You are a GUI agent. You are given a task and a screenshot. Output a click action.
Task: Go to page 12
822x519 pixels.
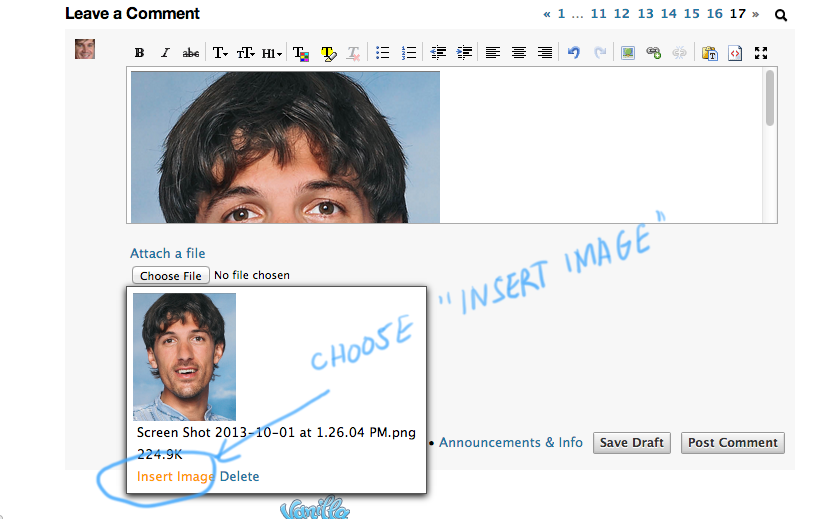tap(622, 14)
